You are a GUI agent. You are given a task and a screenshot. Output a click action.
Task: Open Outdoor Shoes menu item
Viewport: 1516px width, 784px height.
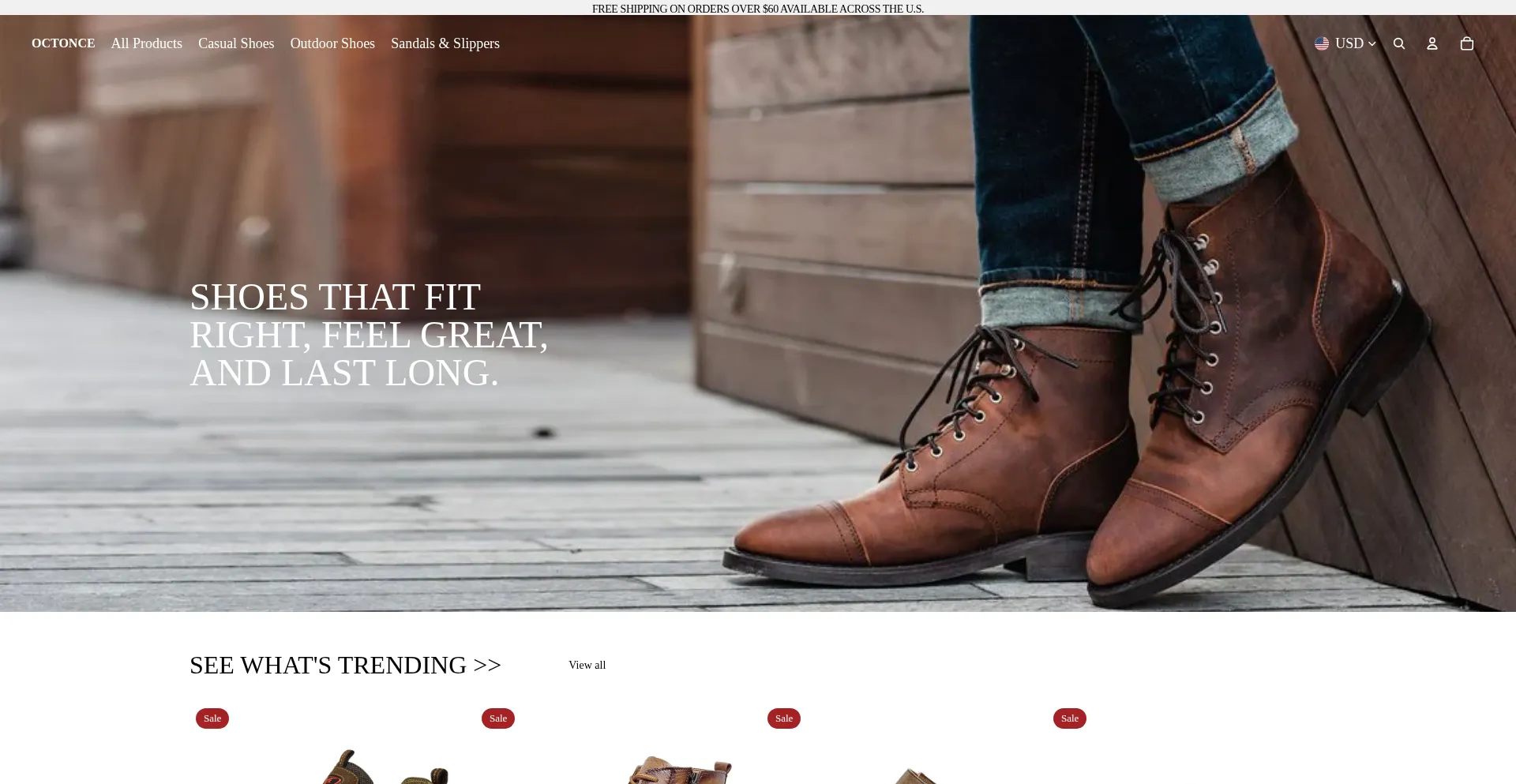[332, 43]
